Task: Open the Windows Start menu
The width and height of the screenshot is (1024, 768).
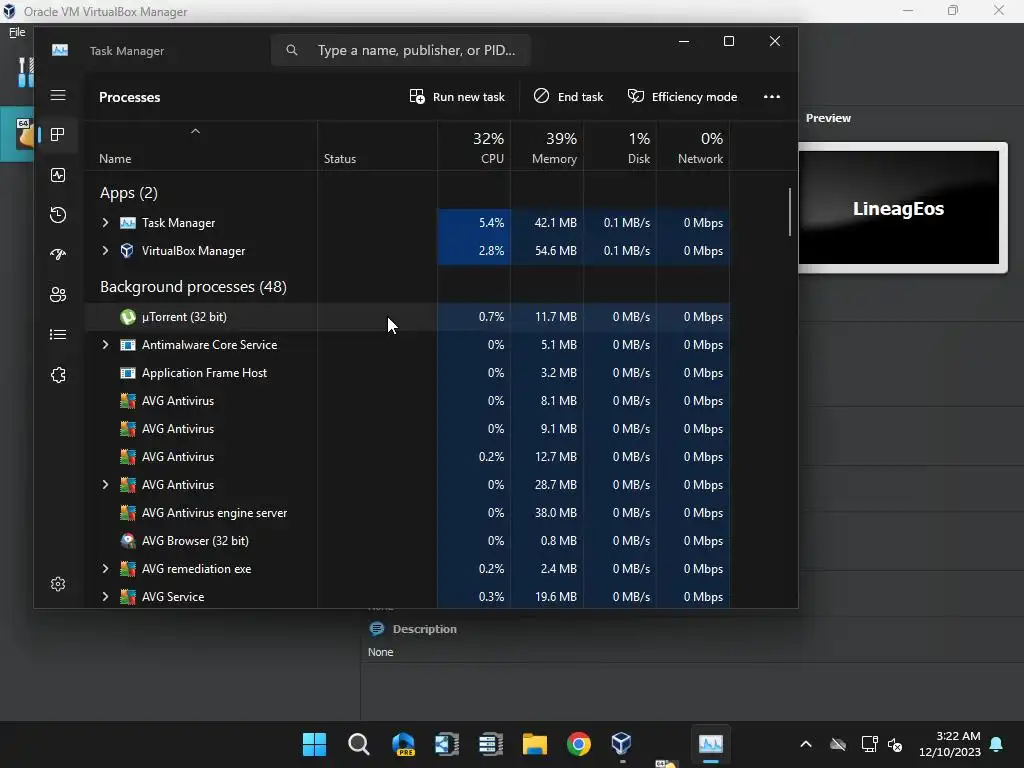Action: [314, 744]
